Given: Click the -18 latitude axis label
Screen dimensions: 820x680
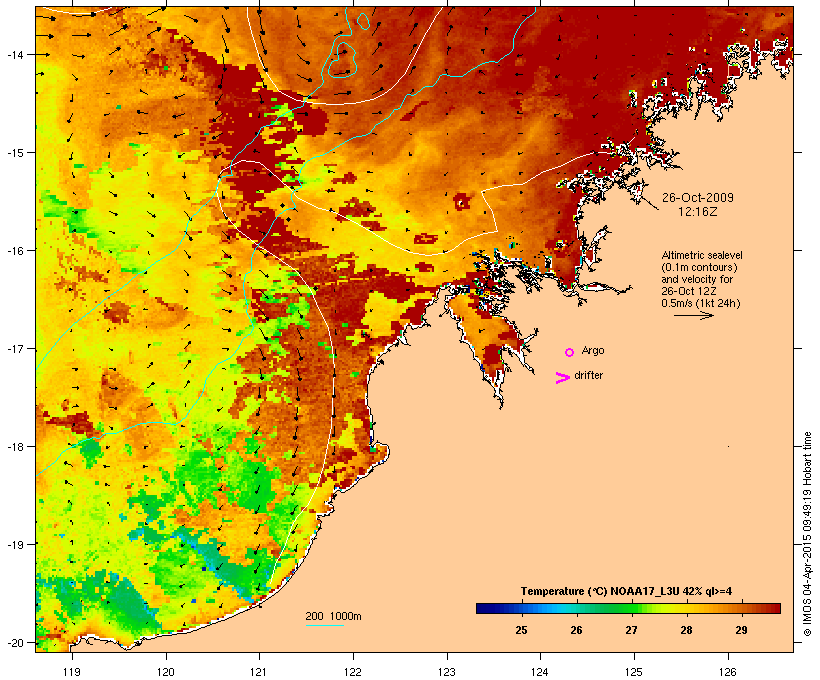Looking at the screenshot, I should [x=15, y=446].
